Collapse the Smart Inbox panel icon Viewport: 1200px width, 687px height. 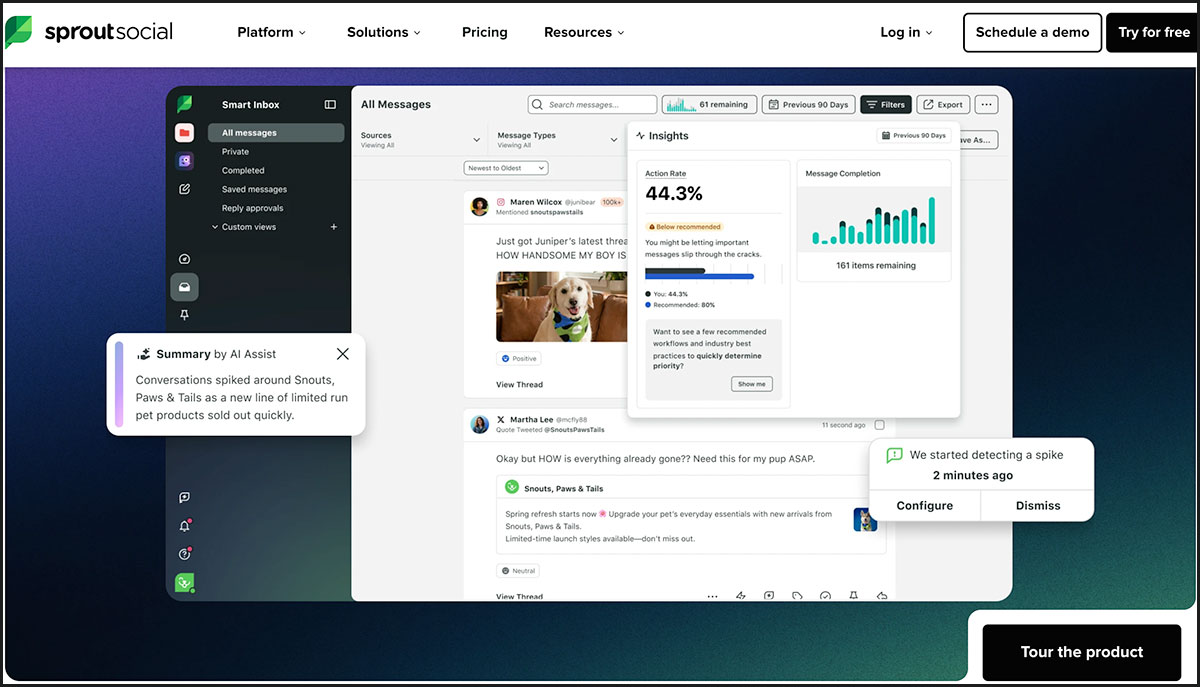pyautogui.click(x=330, y=104)
